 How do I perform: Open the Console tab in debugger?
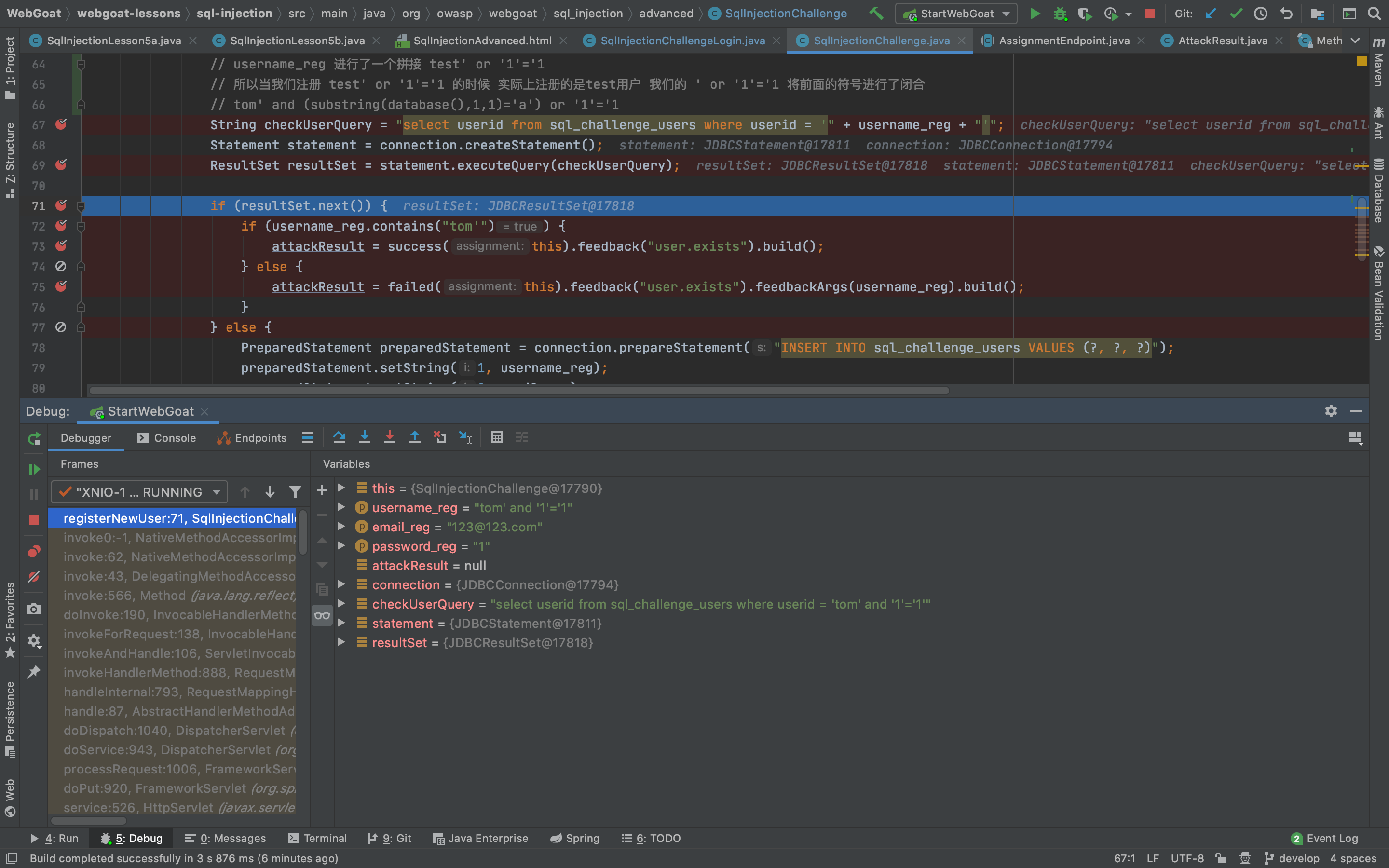click(166, 438)
